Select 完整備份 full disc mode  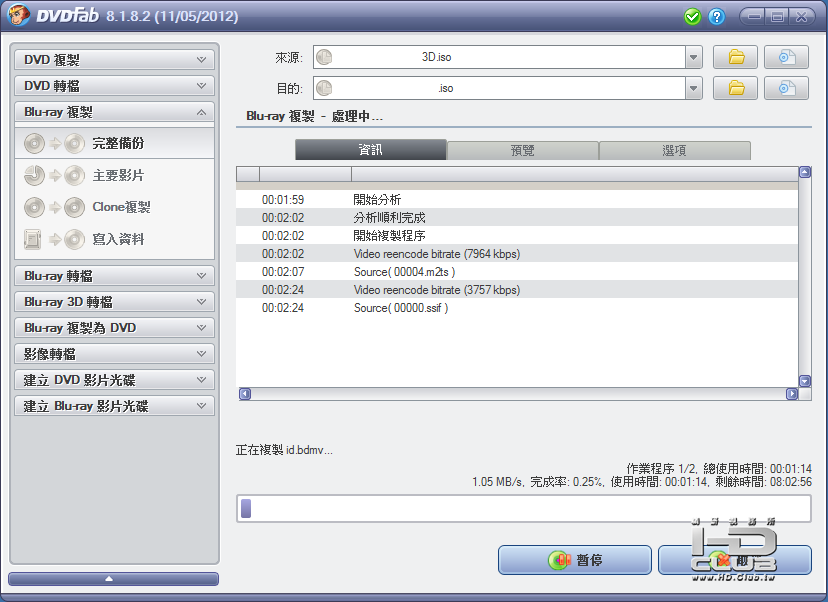click(115, 143)
